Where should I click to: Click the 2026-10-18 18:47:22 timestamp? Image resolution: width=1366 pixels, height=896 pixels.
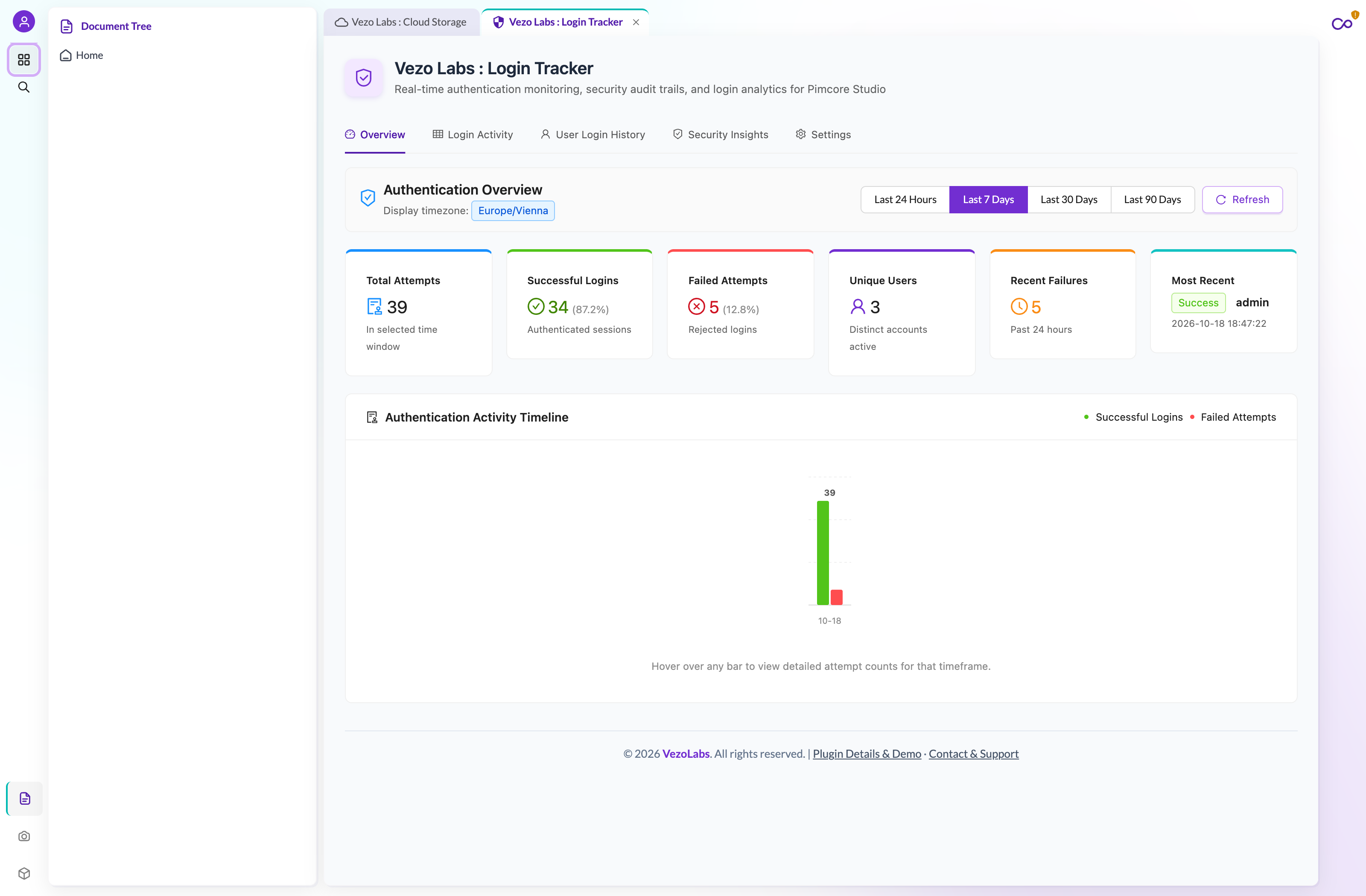[1218, 323]
